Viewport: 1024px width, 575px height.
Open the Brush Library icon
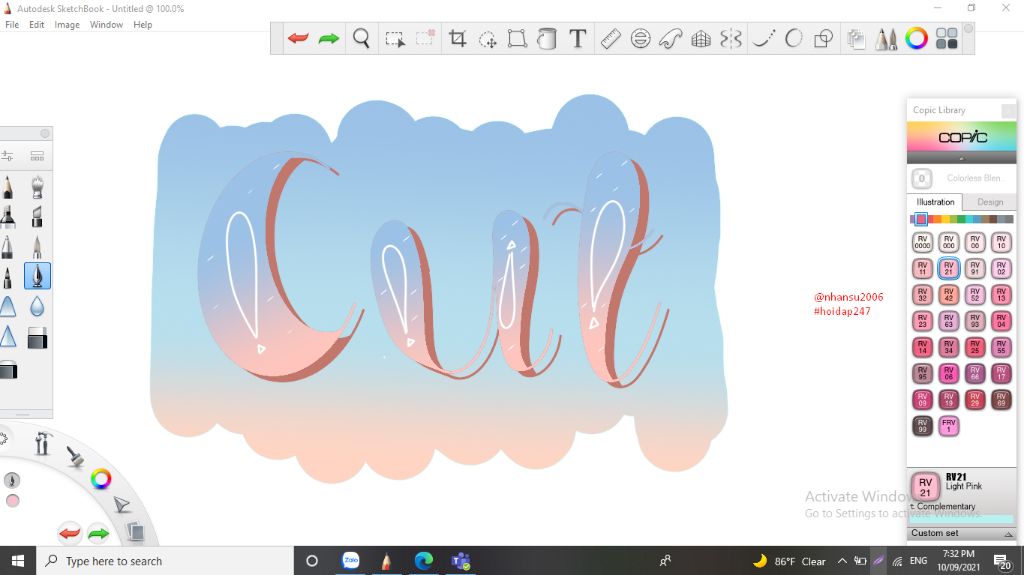[x=37, y=156]
